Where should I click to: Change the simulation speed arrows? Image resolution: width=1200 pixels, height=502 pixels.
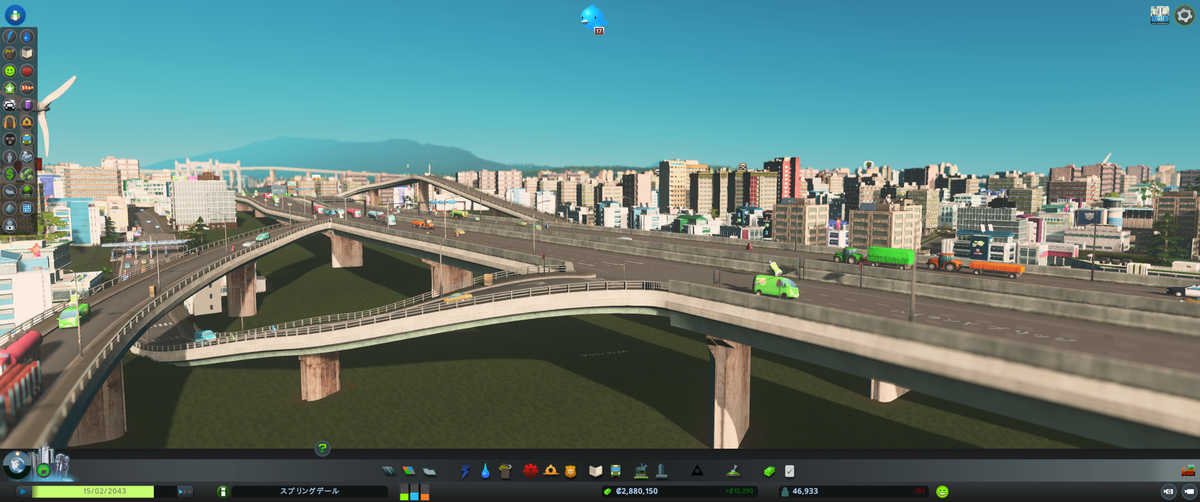tap(184, 491)
